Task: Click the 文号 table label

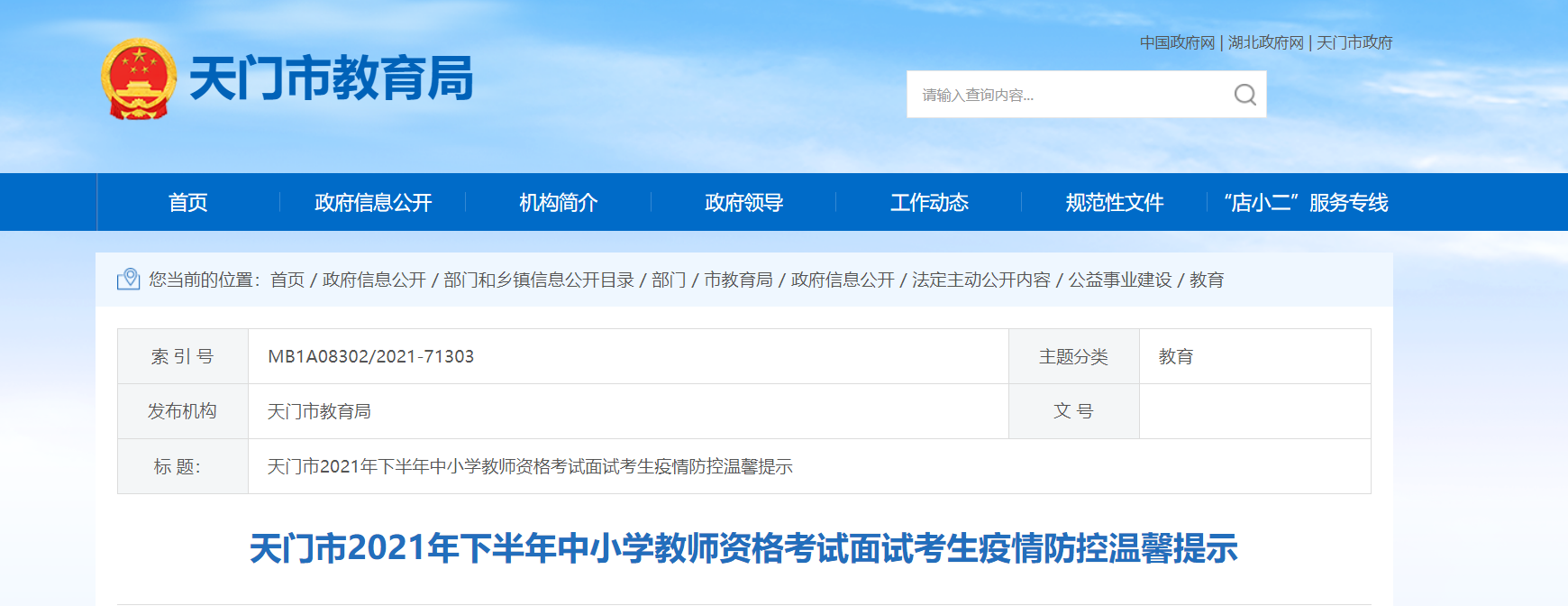Action: [1073, 411]
